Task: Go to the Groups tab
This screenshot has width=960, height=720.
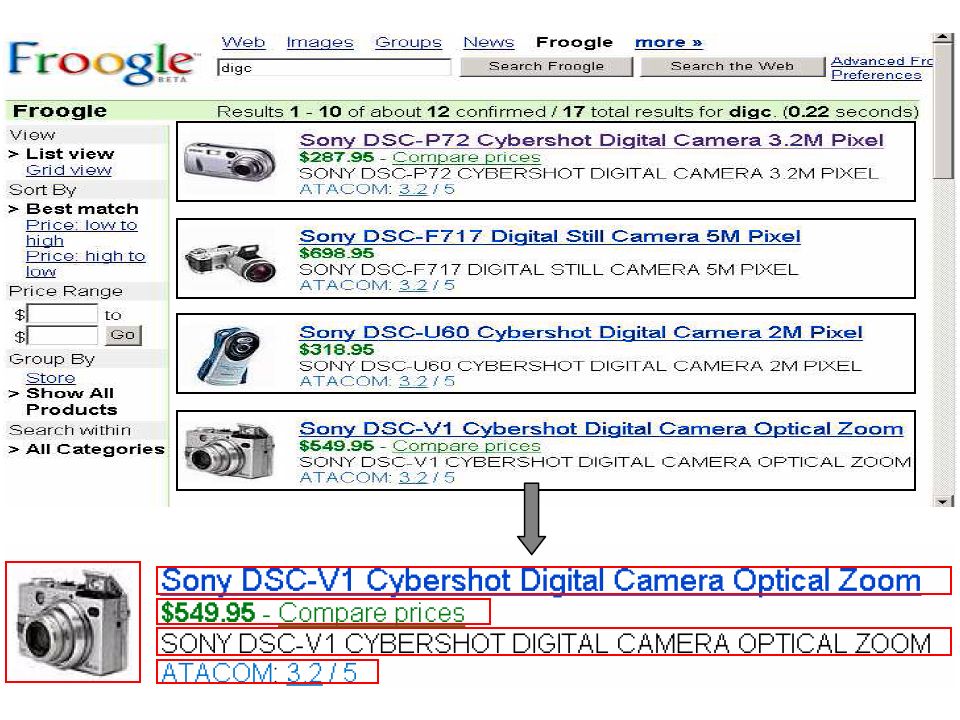Action: [408, 42]
